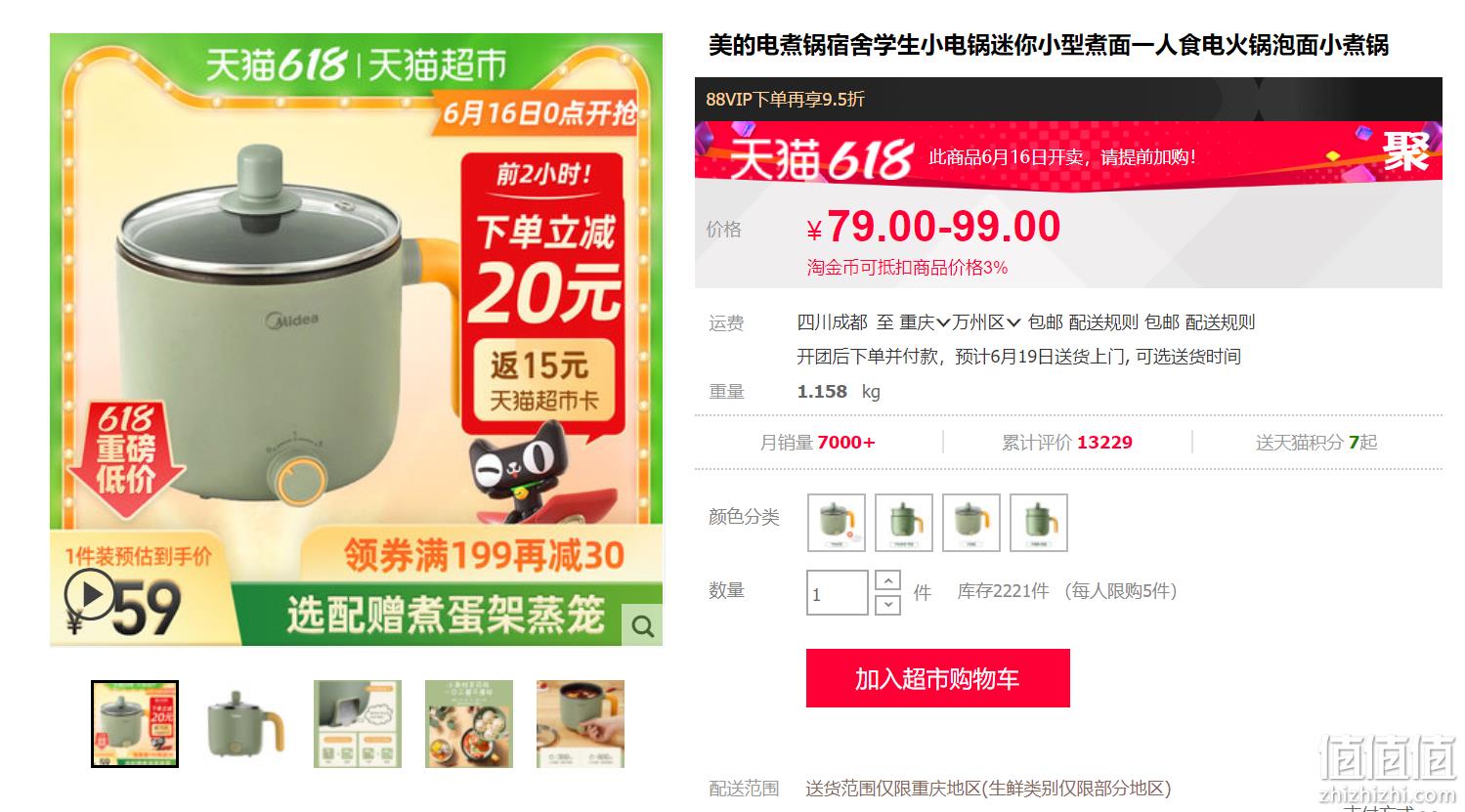Screen dimensions: 1465x812
Task: Decrease quantity with the down arrow
Action: point(887,605)
